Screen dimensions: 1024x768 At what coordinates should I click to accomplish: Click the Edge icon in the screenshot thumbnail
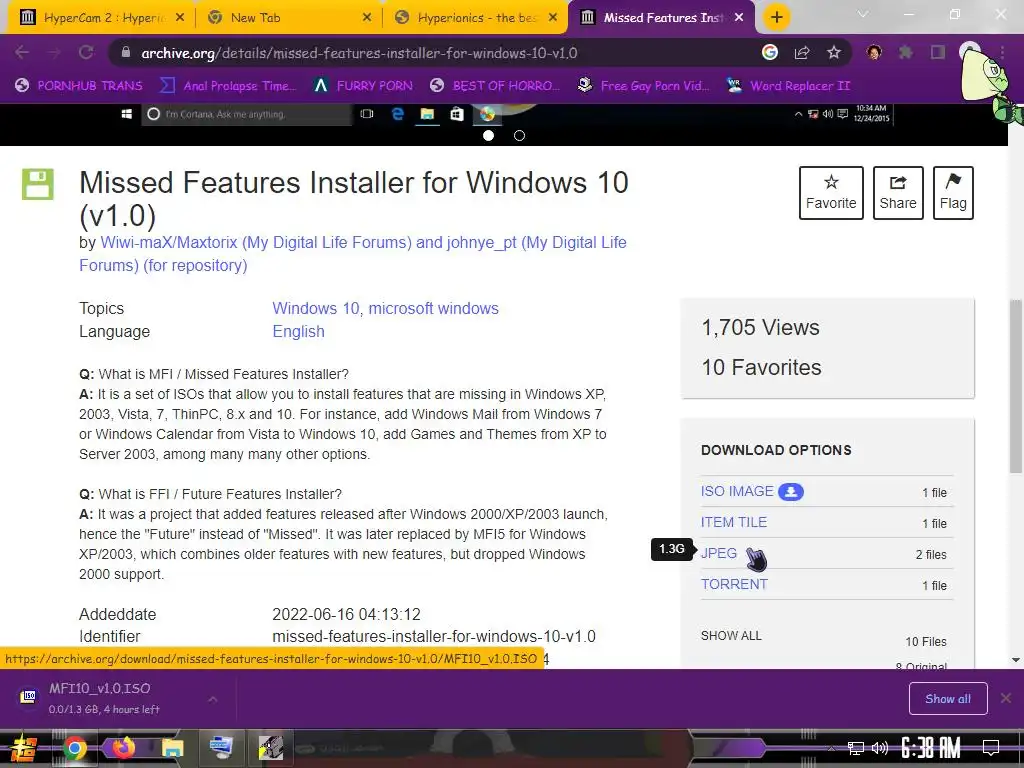point(397,114)
